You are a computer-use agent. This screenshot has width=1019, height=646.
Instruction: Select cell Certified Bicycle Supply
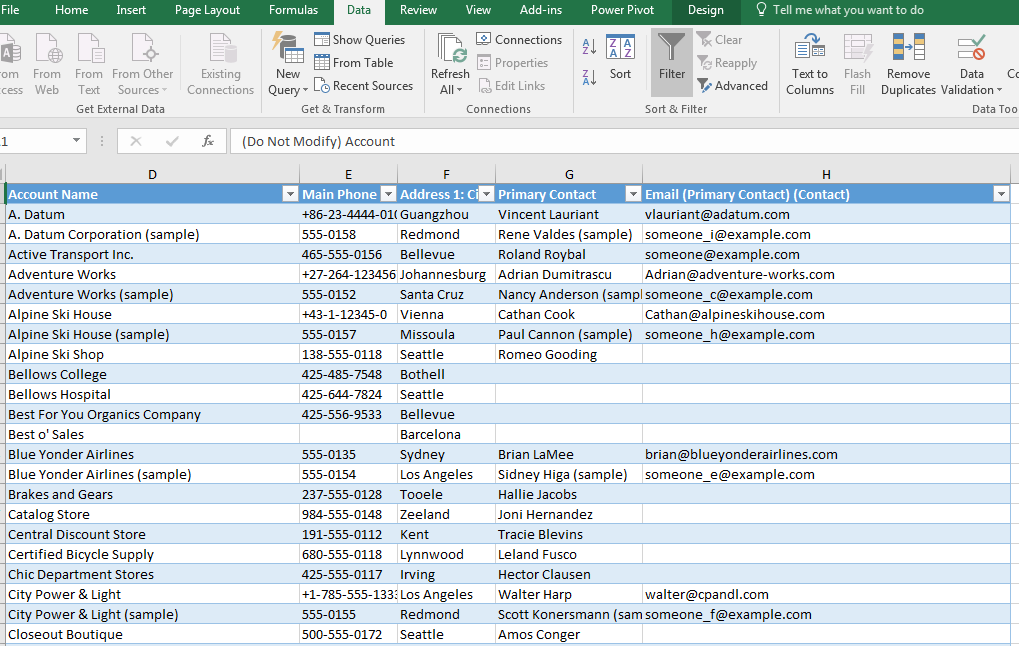pyautogui.click(x=152, y=554)
